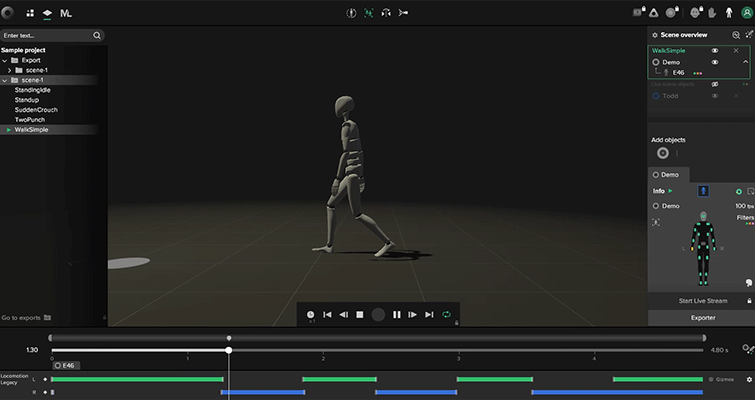Collapse the scene-1 project folder

[5, 80]
